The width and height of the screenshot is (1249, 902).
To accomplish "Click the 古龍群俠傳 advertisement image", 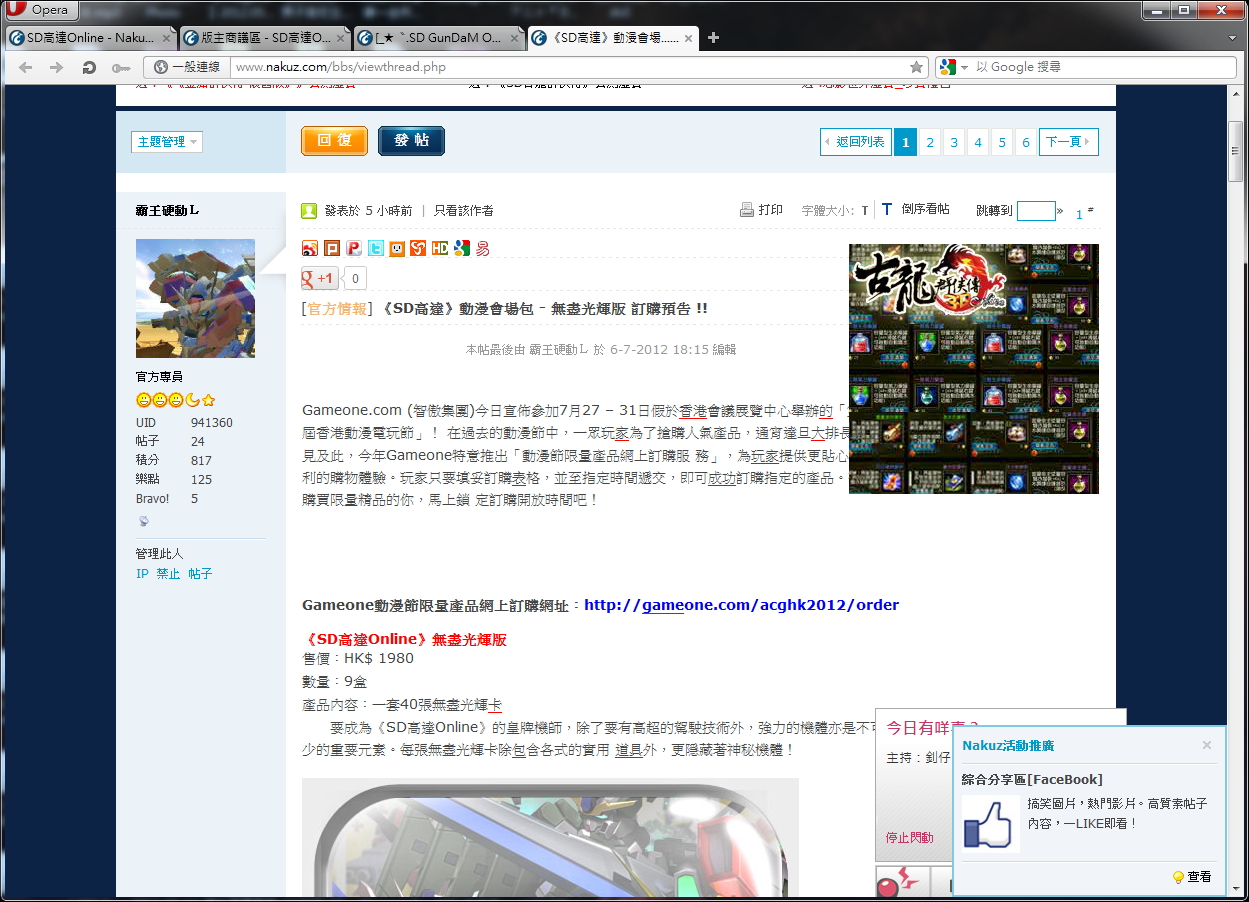I will click(x=974, y=369).
